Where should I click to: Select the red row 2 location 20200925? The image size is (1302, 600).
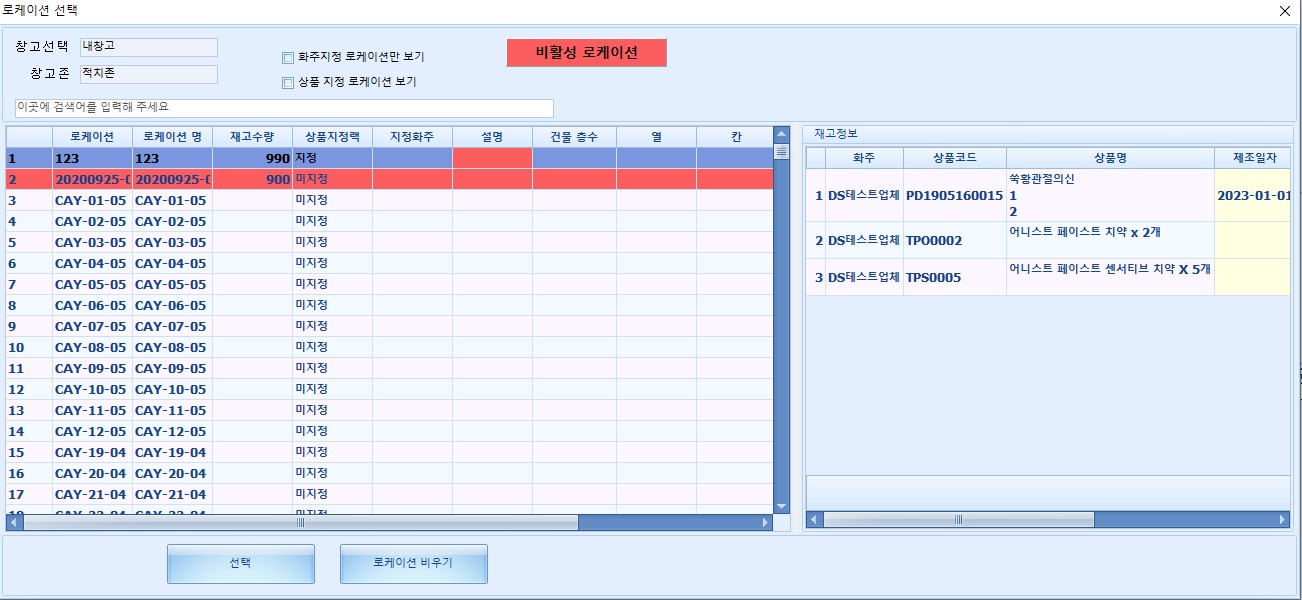coord(91,179)
